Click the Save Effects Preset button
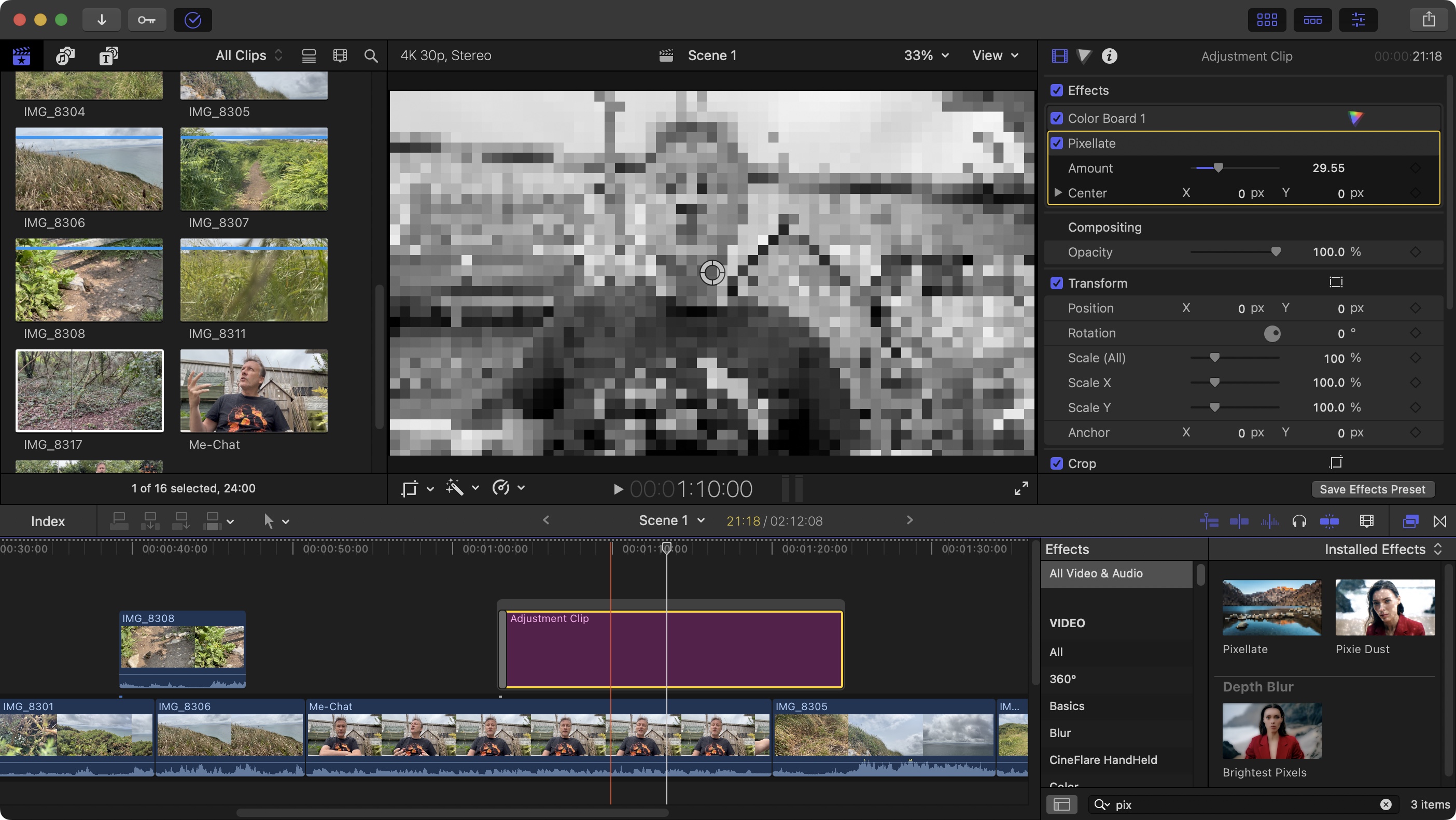 pyautogui.click(x=1373, y=489)
